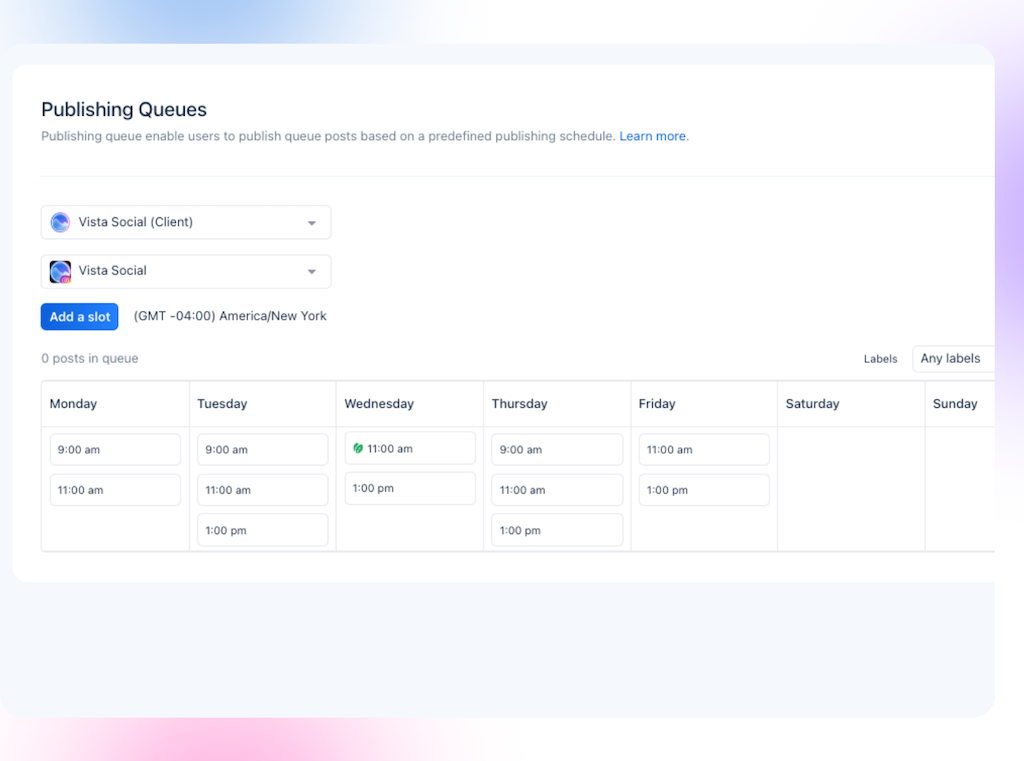Open the Vista Social profile dropdown arrow
The height and width of the screenshot is (761, 1024).
click(312, 272)
